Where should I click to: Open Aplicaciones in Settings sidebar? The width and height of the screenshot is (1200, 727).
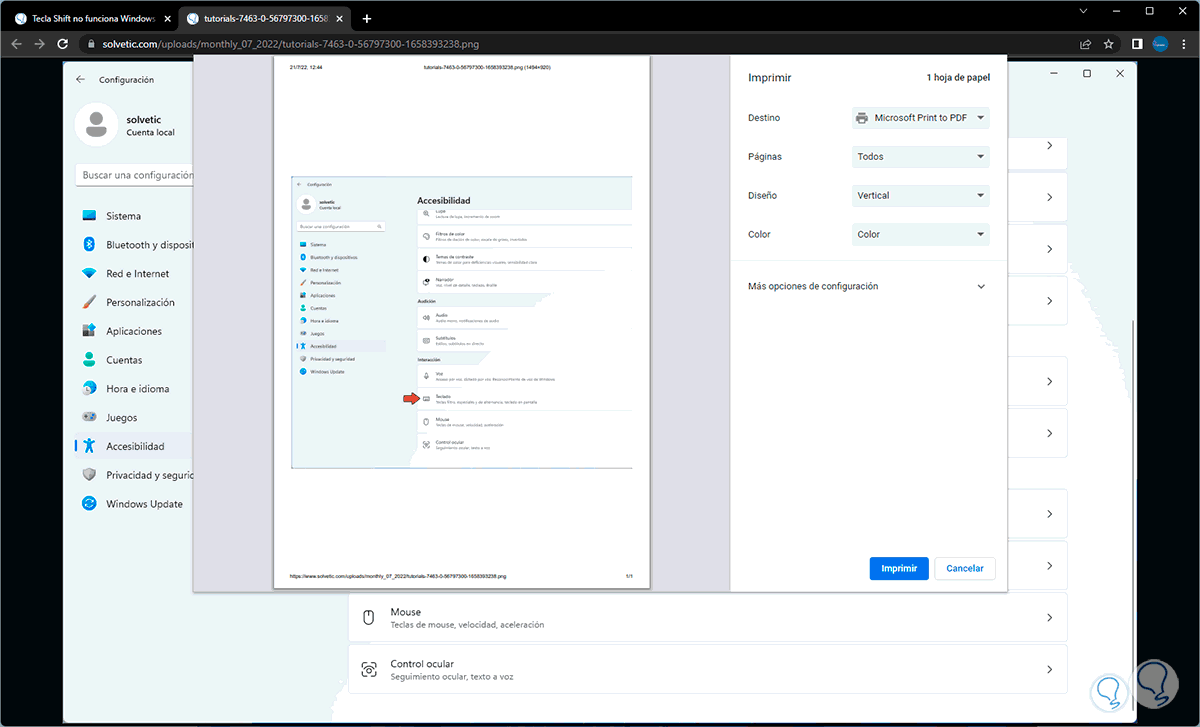pyautogui.click(x=134, y=331)
